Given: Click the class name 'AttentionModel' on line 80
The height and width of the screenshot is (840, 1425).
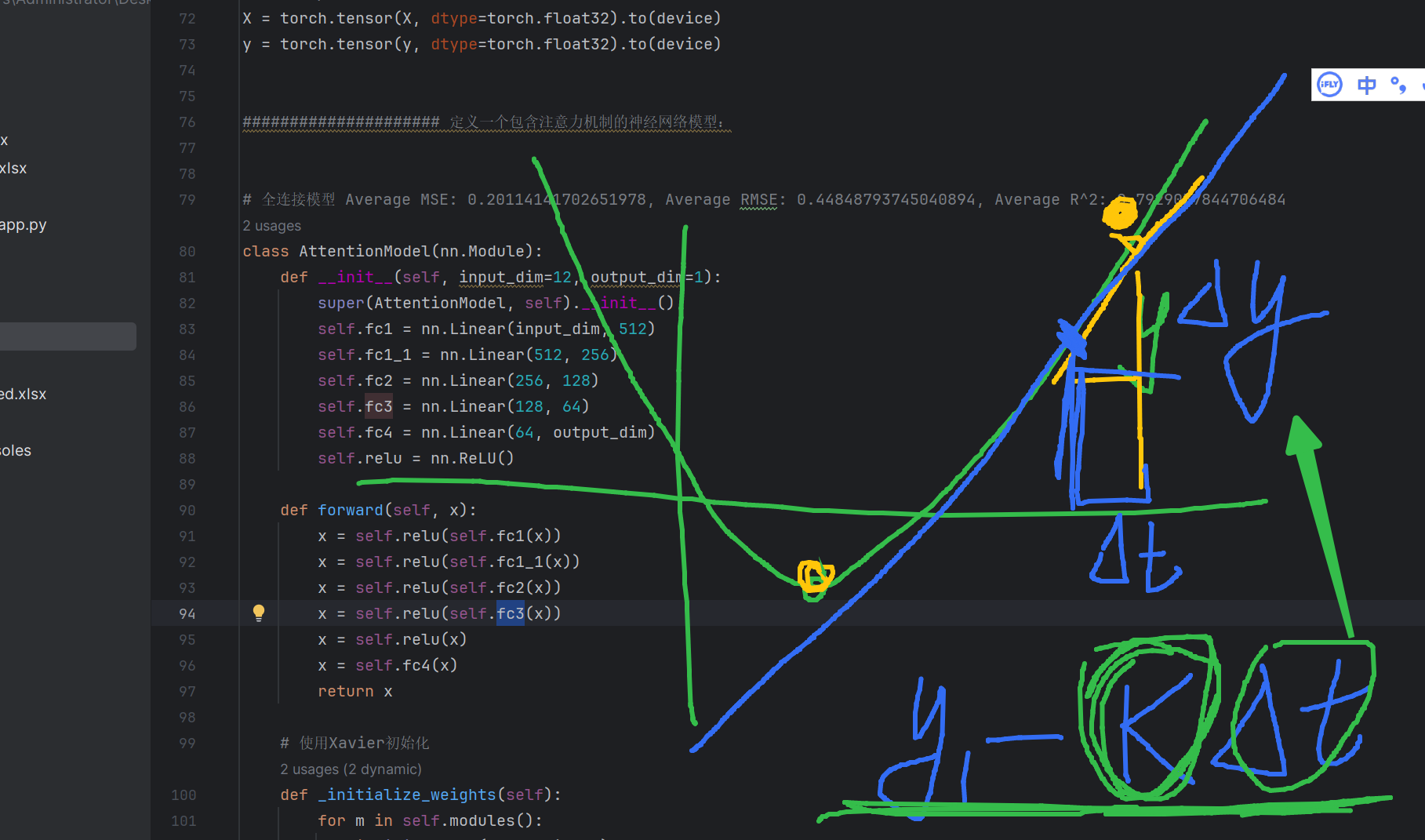Looking at the screenshot, I should [365, 251].
